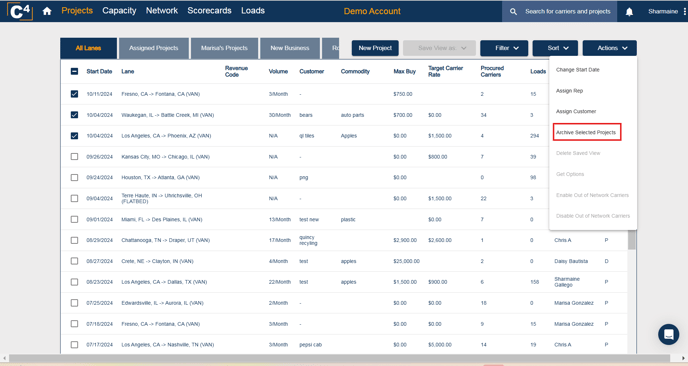The image size is (688, 366).
Task: Switch to Assigned Projects tab
Action: click(x=154, y=48)
